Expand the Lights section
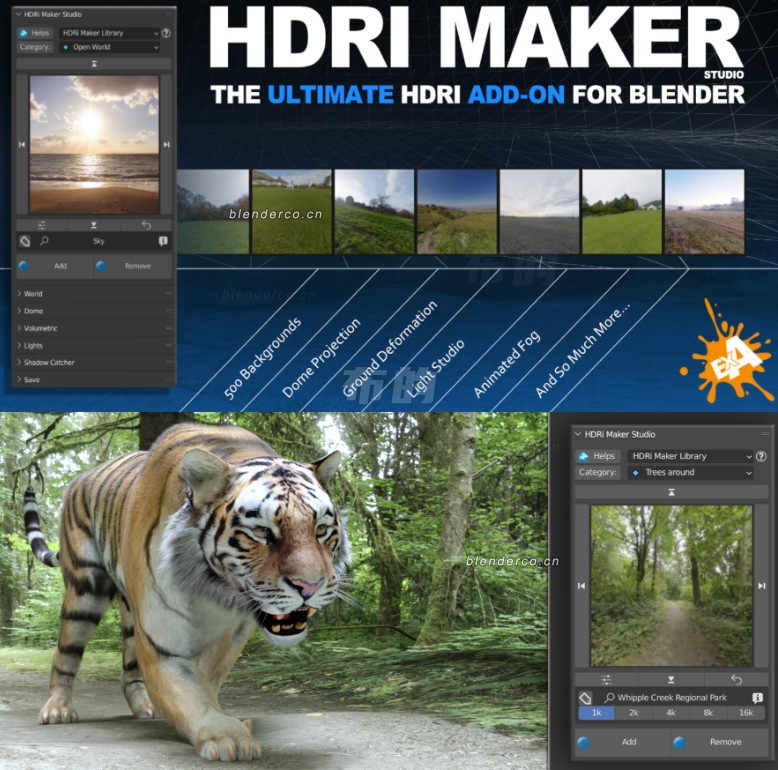This screenshot has width=778, height=770. click(94, 345)
